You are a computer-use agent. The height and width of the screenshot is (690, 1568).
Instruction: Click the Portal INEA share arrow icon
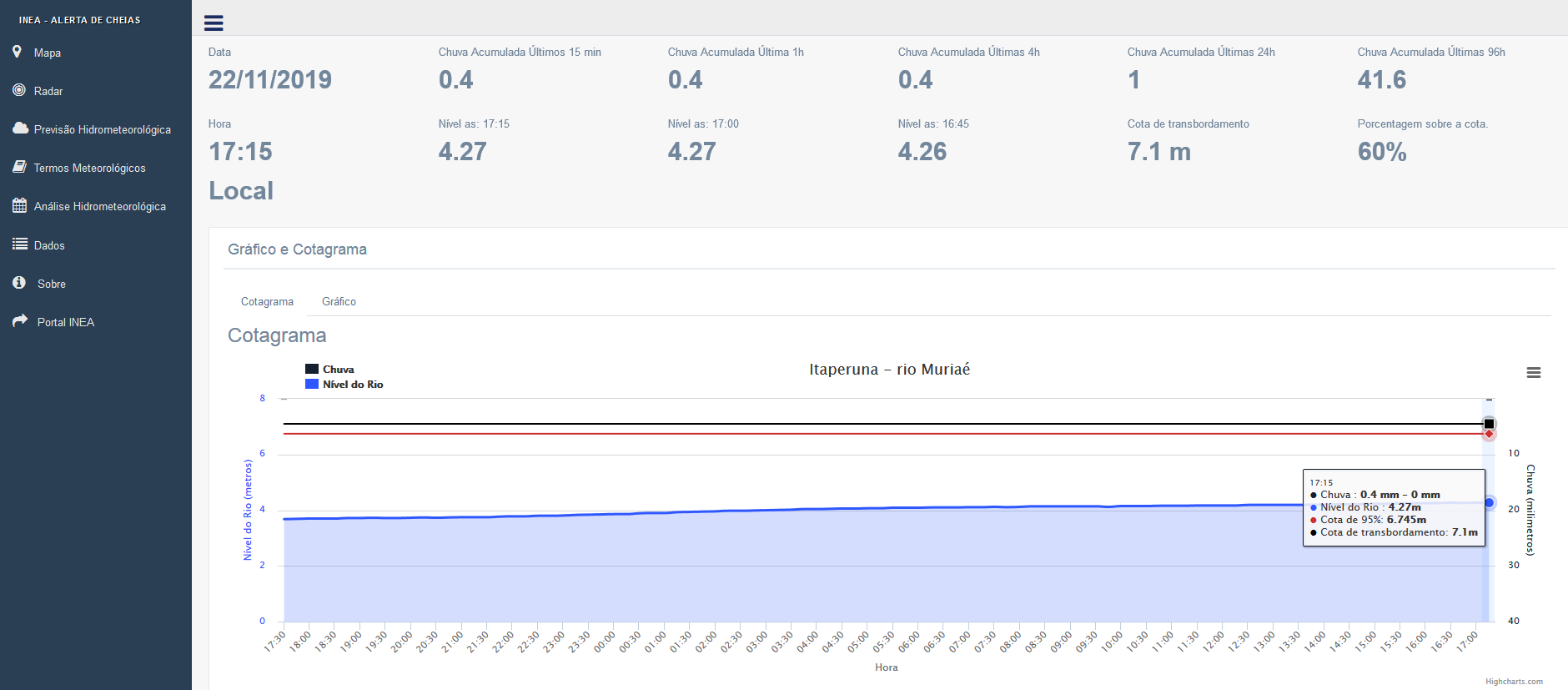[20, 321]
